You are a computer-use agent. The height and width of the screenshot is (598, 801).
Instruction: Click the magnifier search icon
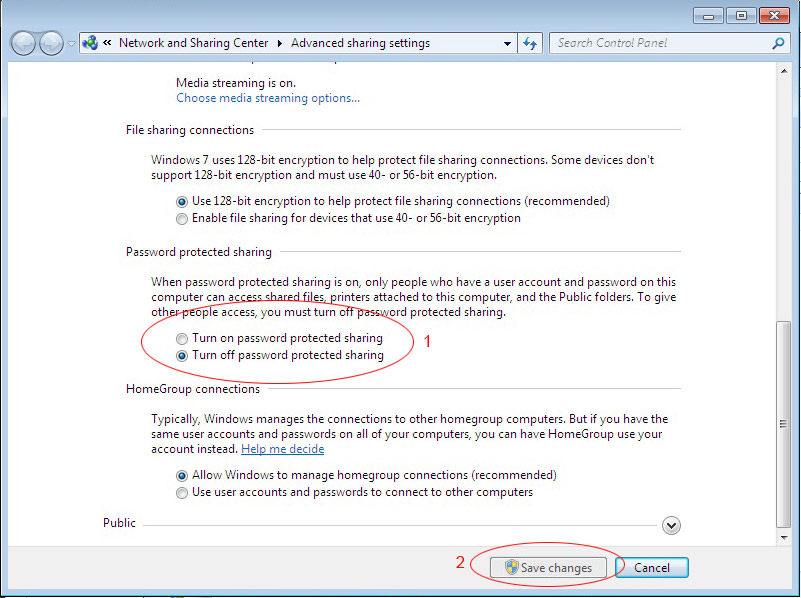point(778,43)
